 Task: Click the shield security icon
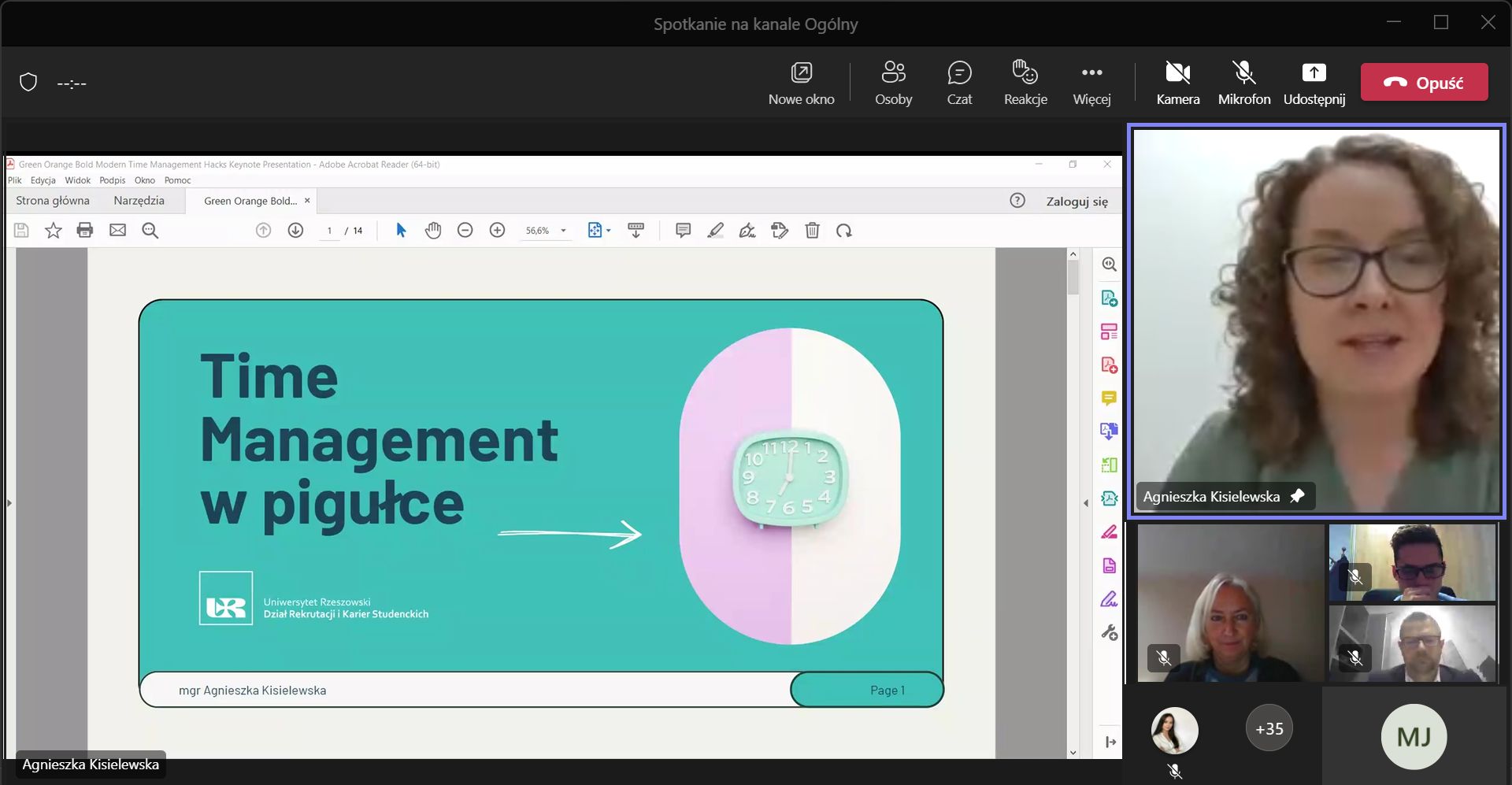coord(28,83)
